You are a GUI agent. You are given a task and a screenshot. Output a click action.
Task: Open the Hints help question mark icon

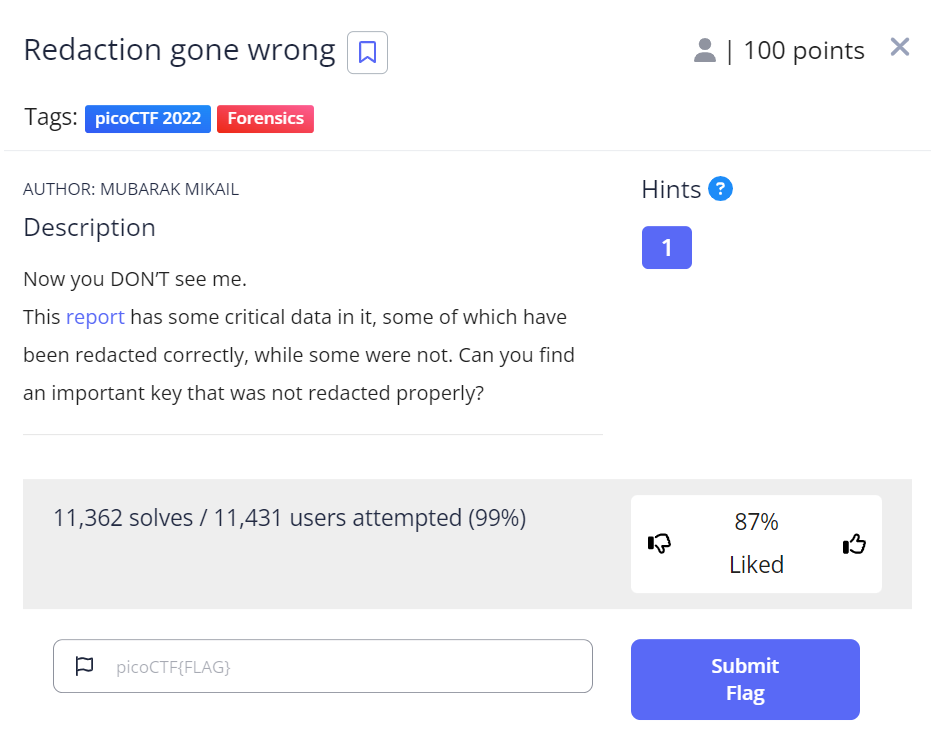720,189
